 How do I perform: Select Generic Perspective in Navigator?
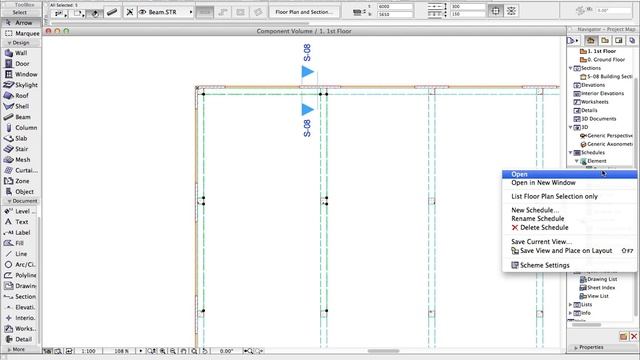coord(606,136)
